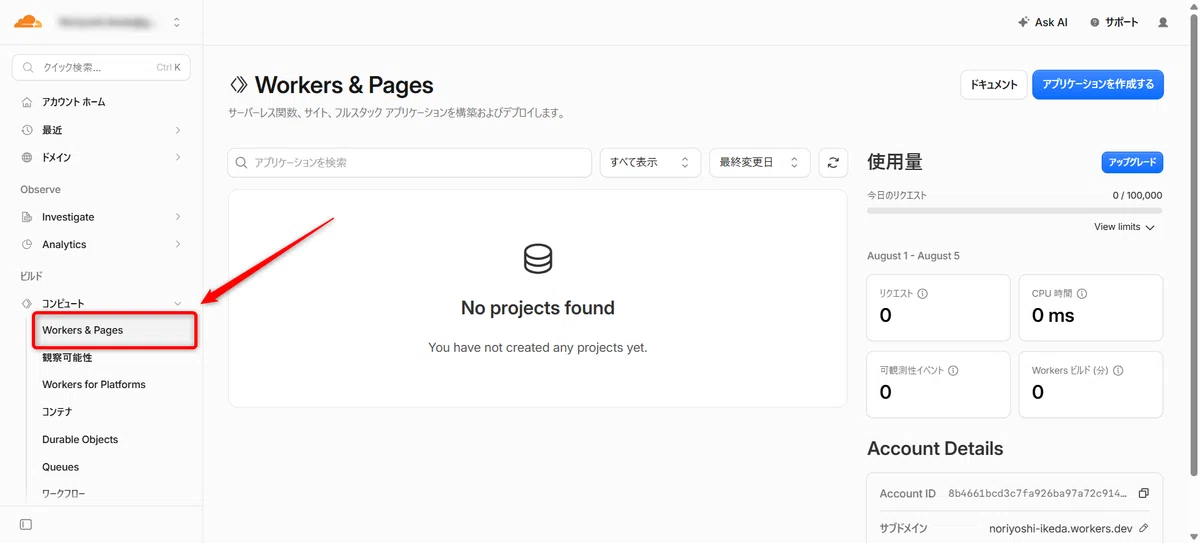Open Analytics in the sidebar
The height and width of the screenshot is (543, 1200).
pos(64,245)
